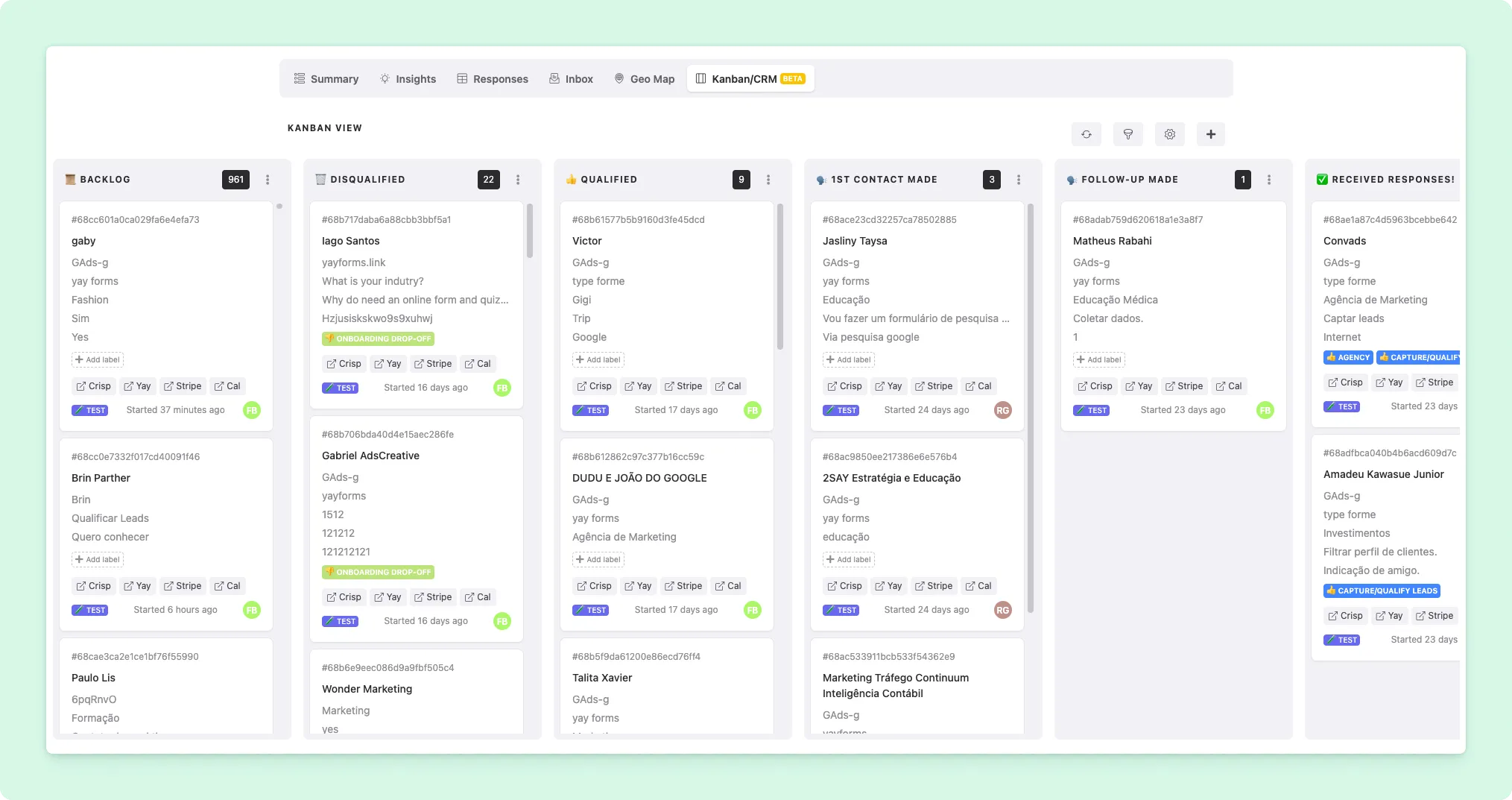Click Add label on DUDU E JOÃO card
This screenshot has height=800, width=1512.
(598, 559)
